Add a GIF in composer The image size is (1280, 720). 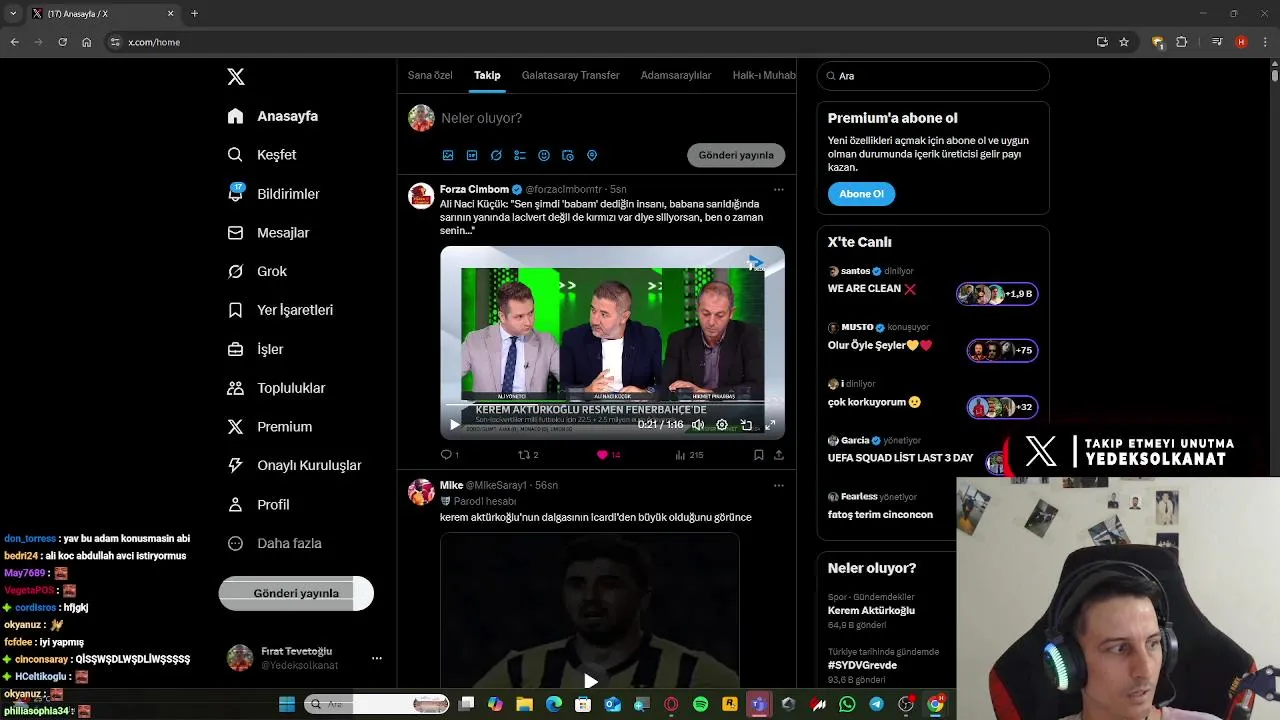click(472, 155)
